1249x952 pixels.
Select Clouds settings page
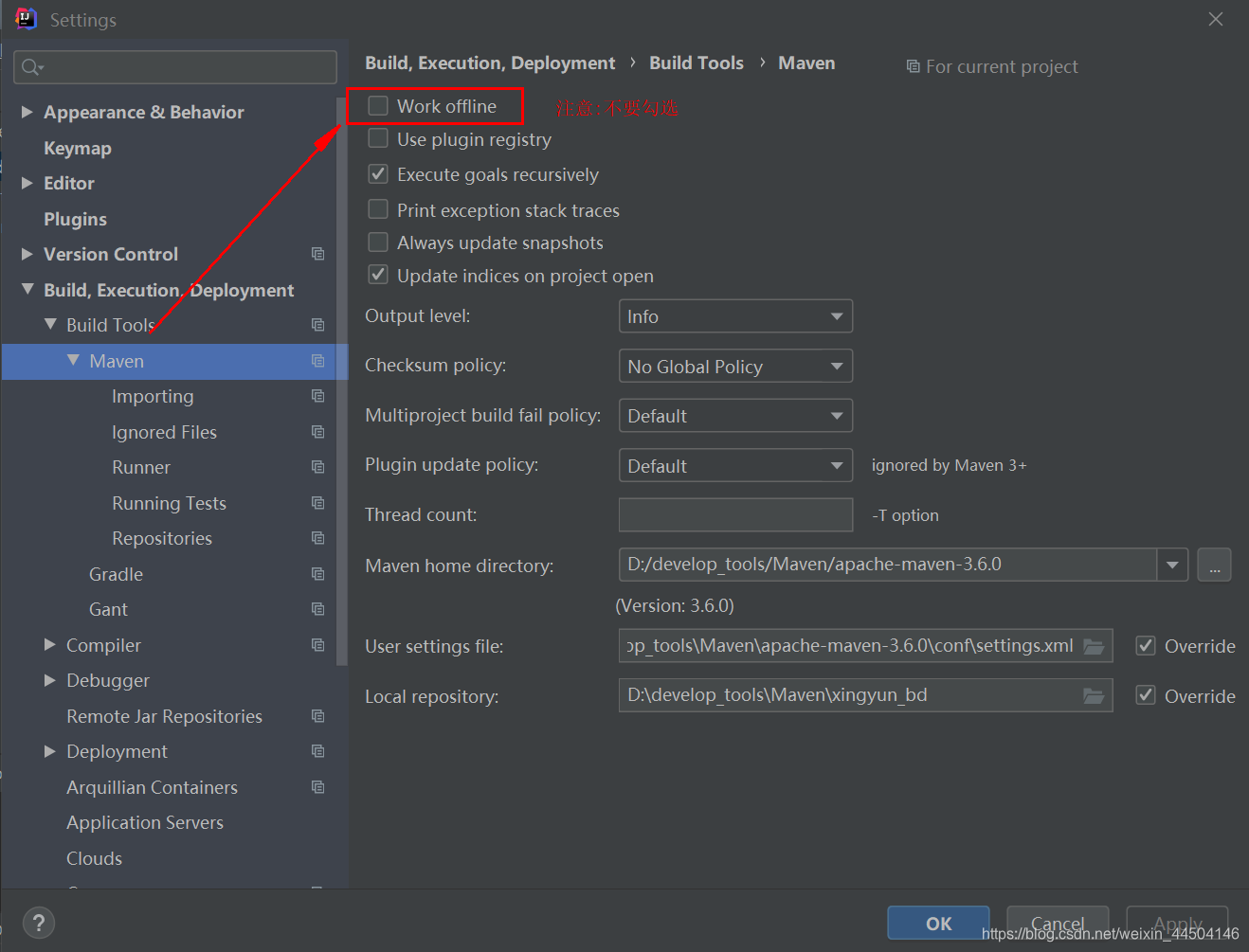94,858
